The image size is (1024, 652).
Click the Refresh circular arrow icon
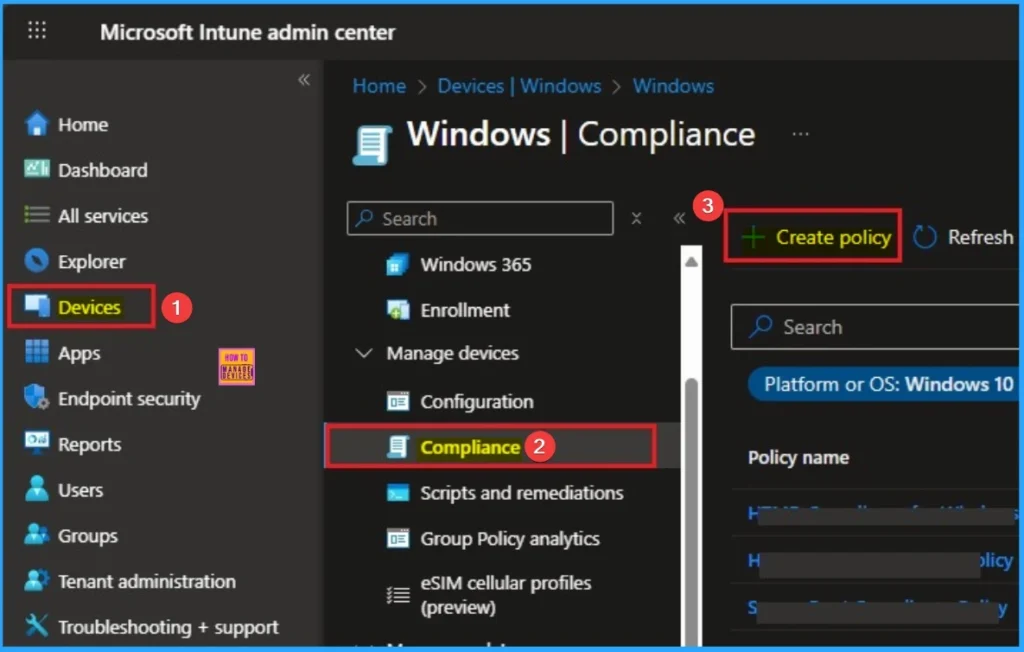(x=925, y=237)
